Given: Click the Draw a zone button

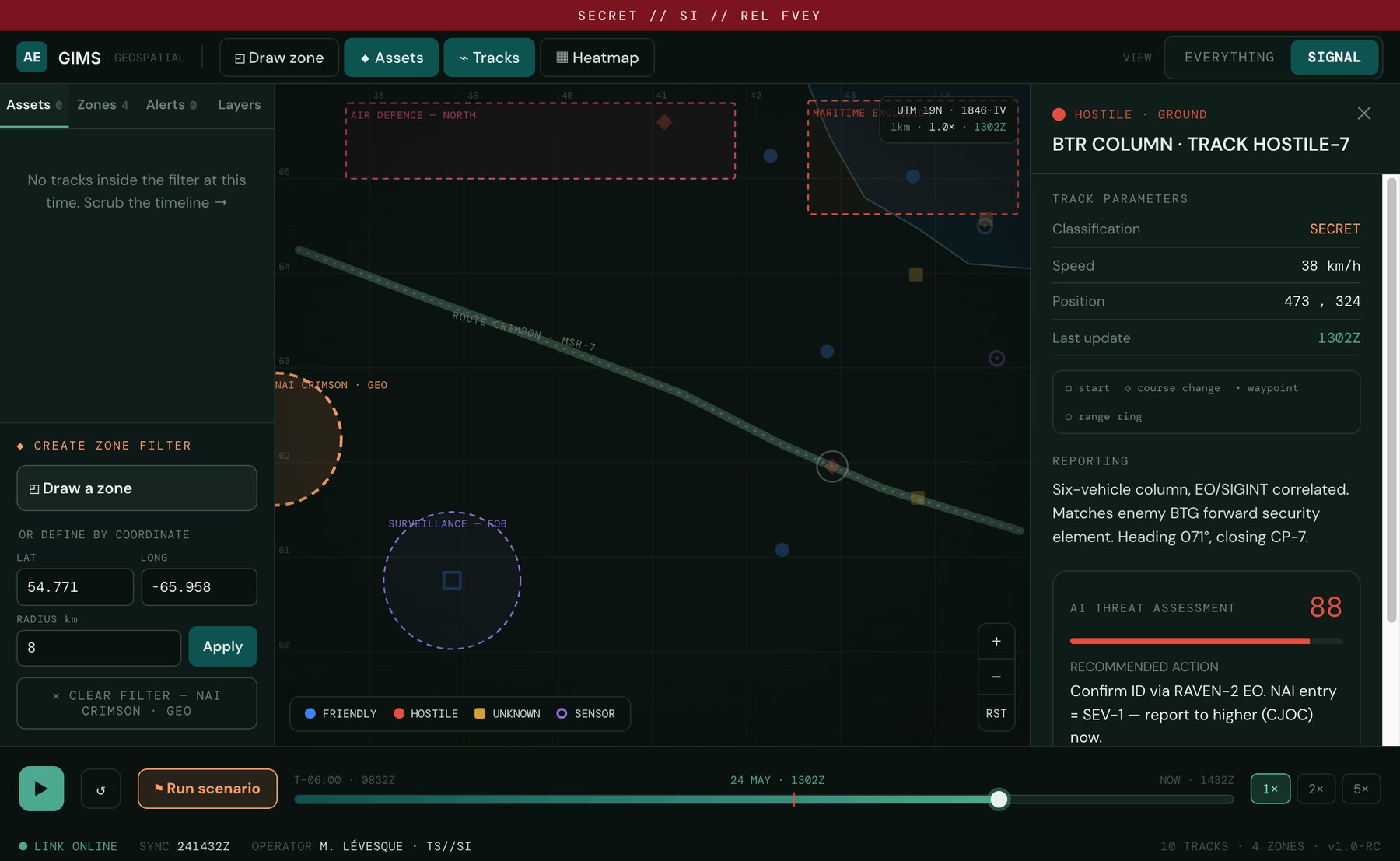Looking at the screenshot, I should (137, 488).
